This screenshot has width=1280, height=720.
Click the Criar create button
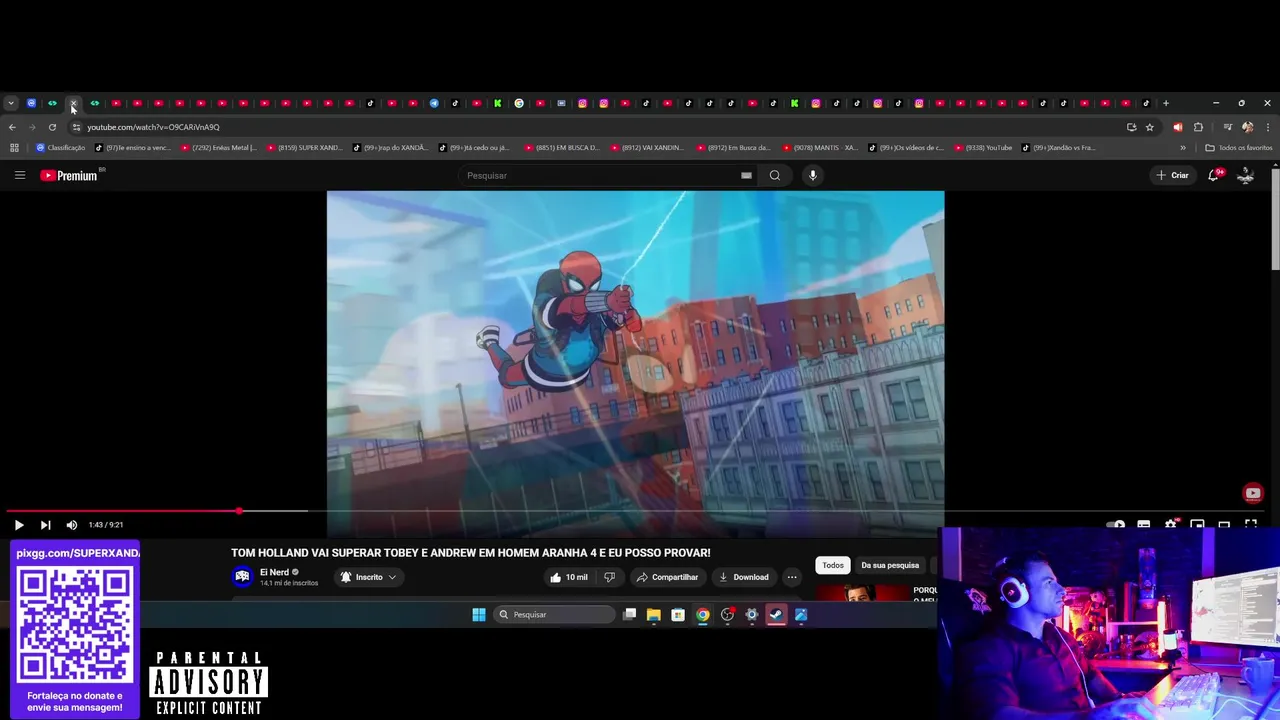[1173, 175]
